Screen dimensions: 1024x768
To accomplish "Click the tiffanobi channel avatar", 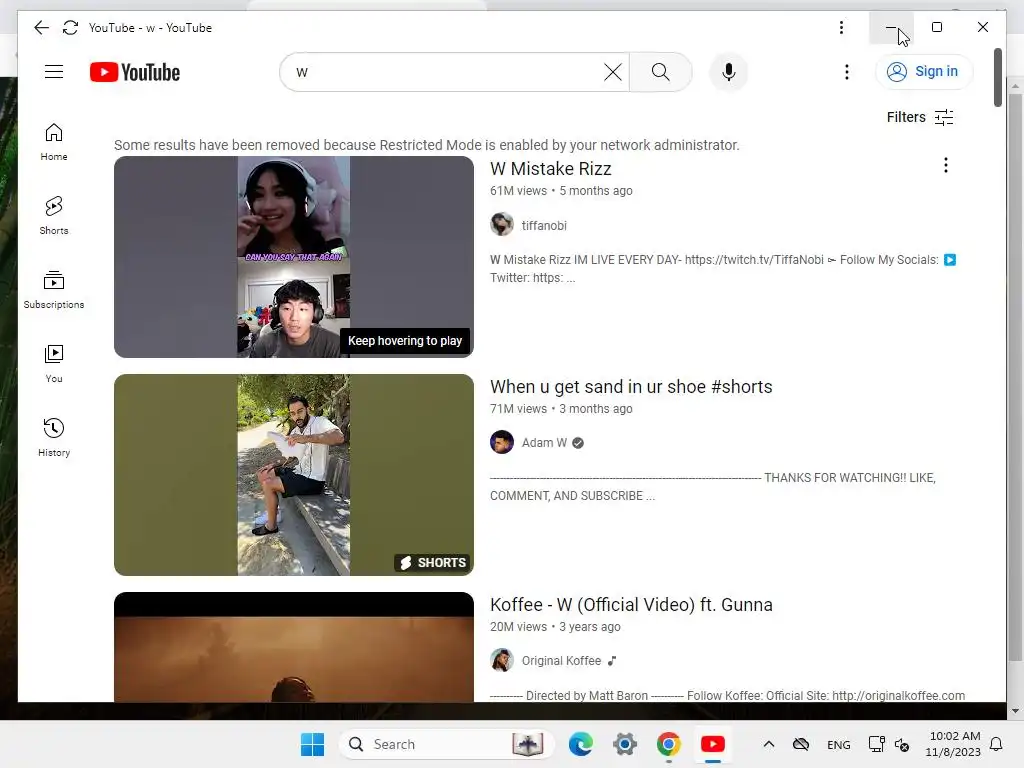I will tap(502, 225).
